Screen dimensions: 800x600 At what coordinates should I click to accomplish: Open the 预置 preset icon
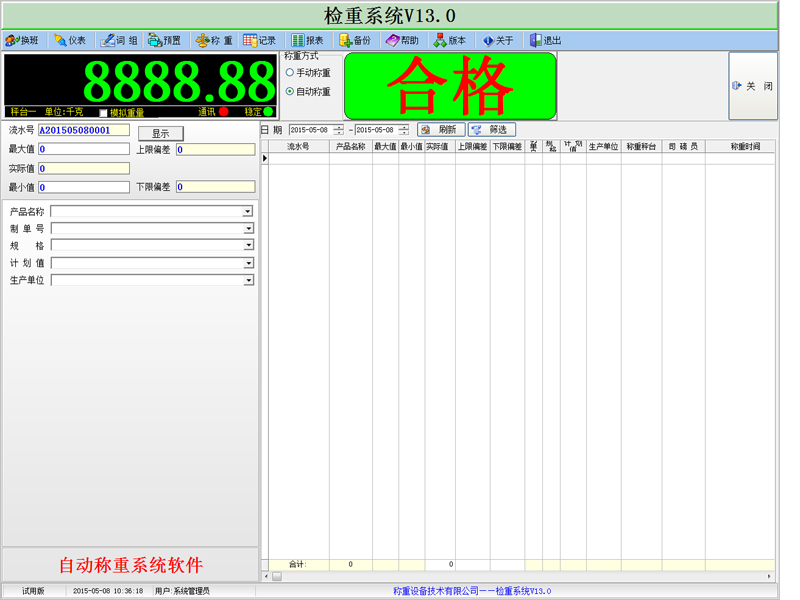pos(164,40)
